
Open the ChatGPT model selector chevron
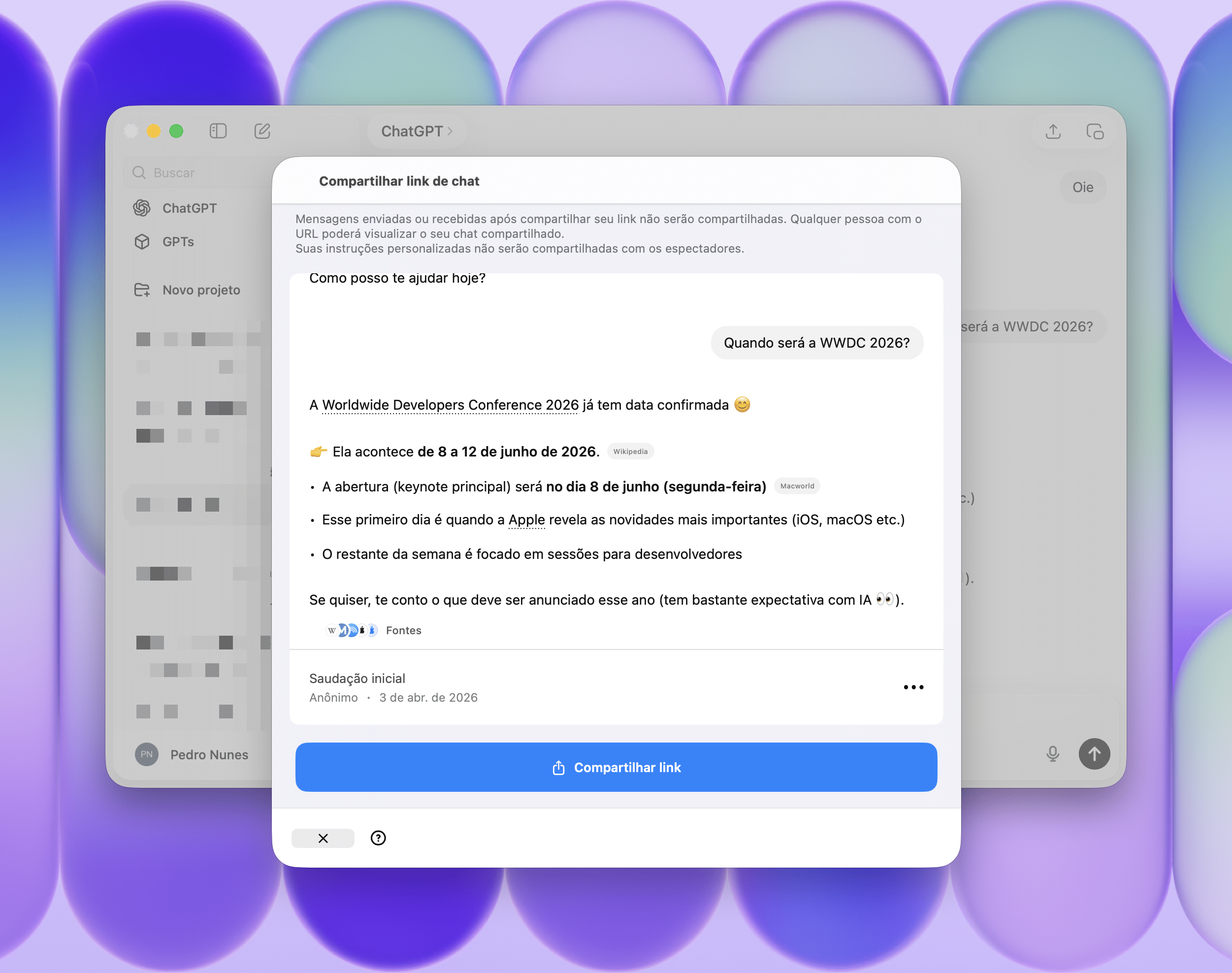coord(450,131)
